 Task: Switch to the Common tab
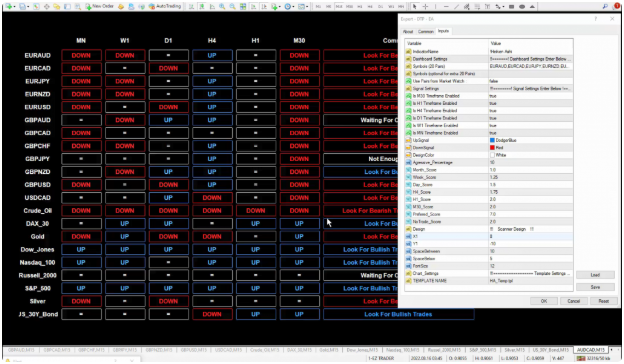click(425, 31)
